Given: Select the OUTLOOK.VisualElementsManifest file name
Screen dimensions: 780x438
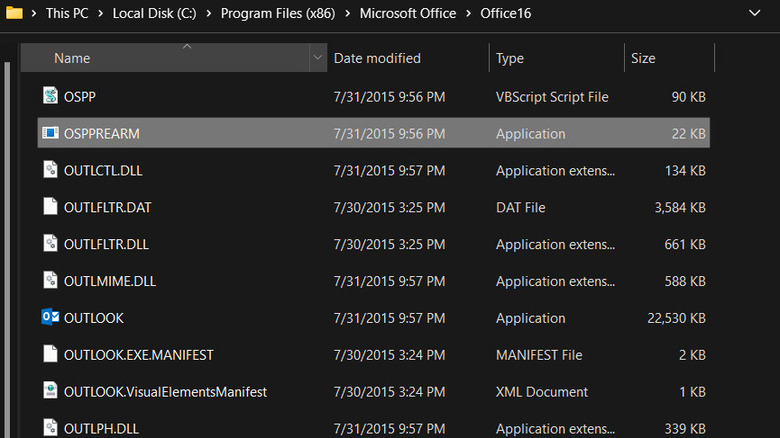Looking at the screenshot, I should click(165, 391).
